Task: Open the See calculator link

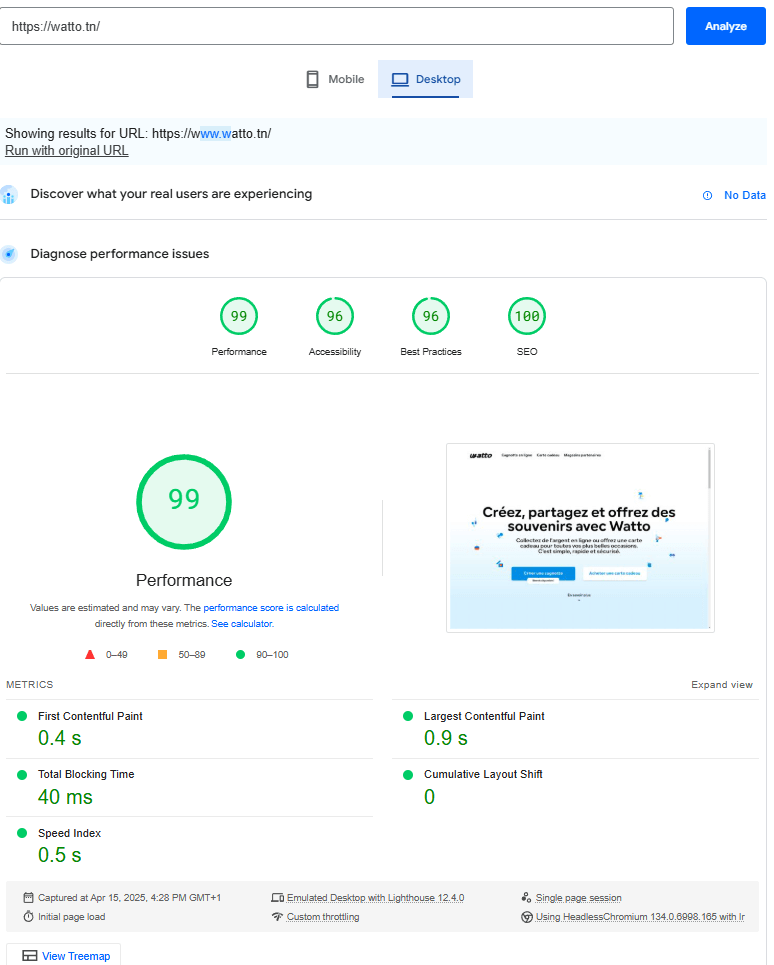Action: coord(241,623)
